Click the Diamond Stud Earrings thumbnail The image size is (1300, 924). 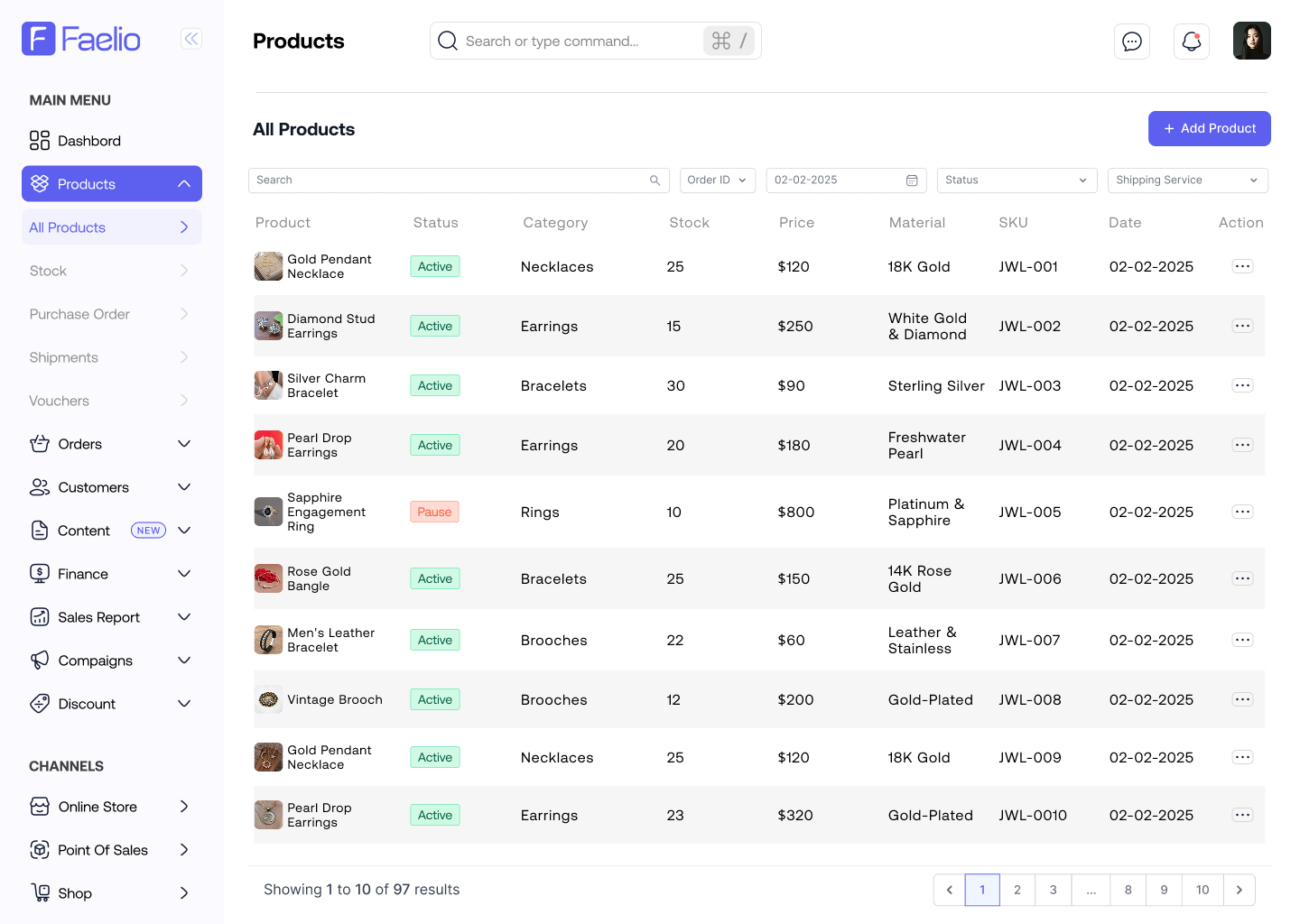268,326
